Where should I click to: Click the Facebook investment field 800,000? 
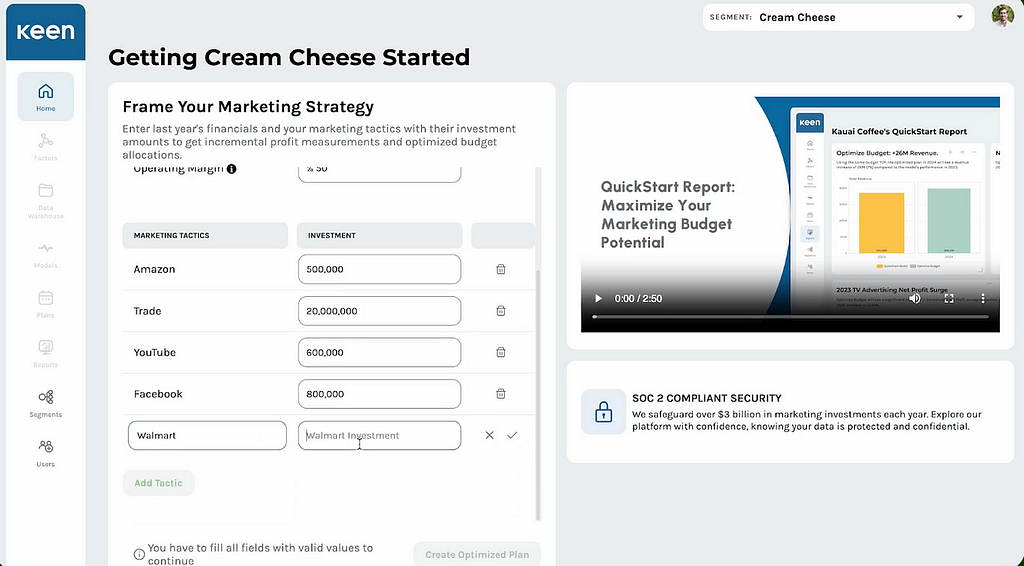(x=379, y=394)
